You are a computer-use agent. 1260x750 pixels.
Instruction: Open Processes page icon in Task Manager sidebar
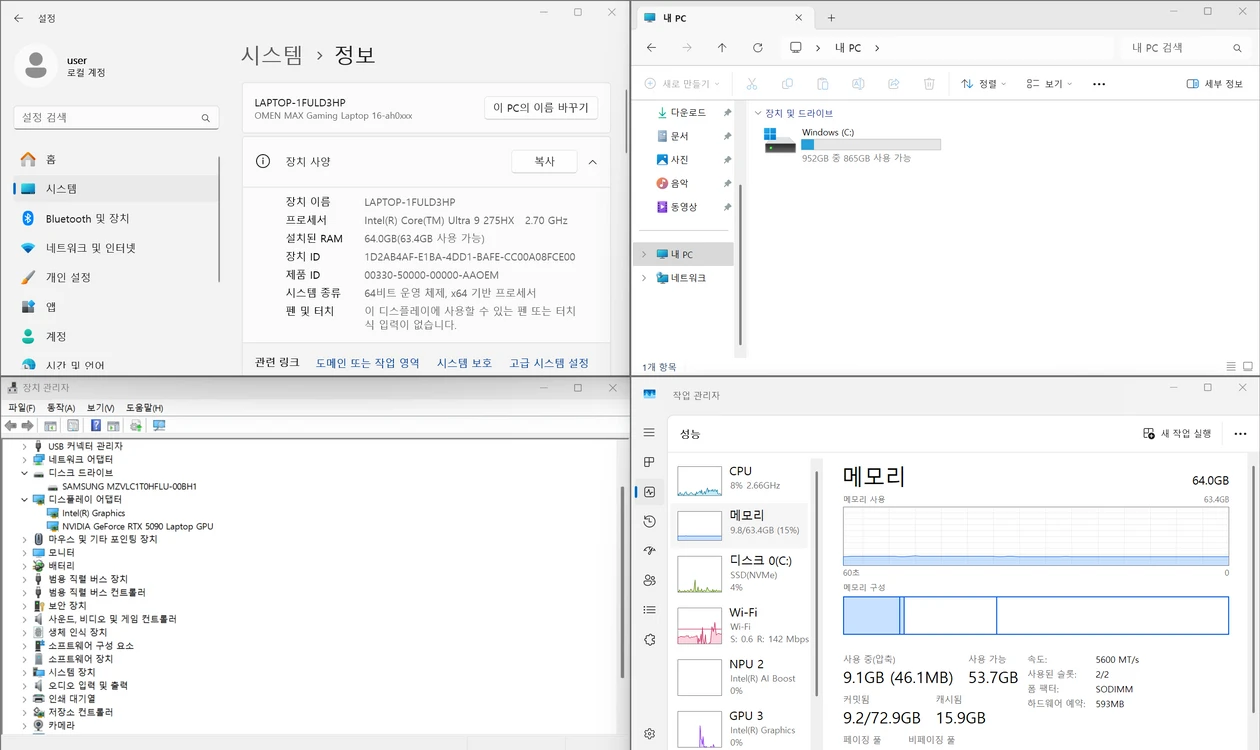coord(649,462)
